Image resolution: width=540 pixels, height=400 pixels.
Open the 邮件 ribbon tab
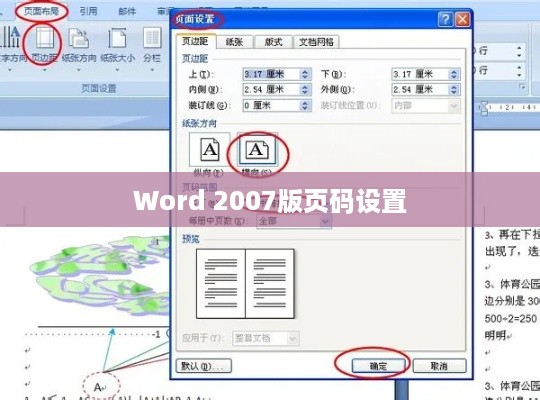(x=127, y=11)
